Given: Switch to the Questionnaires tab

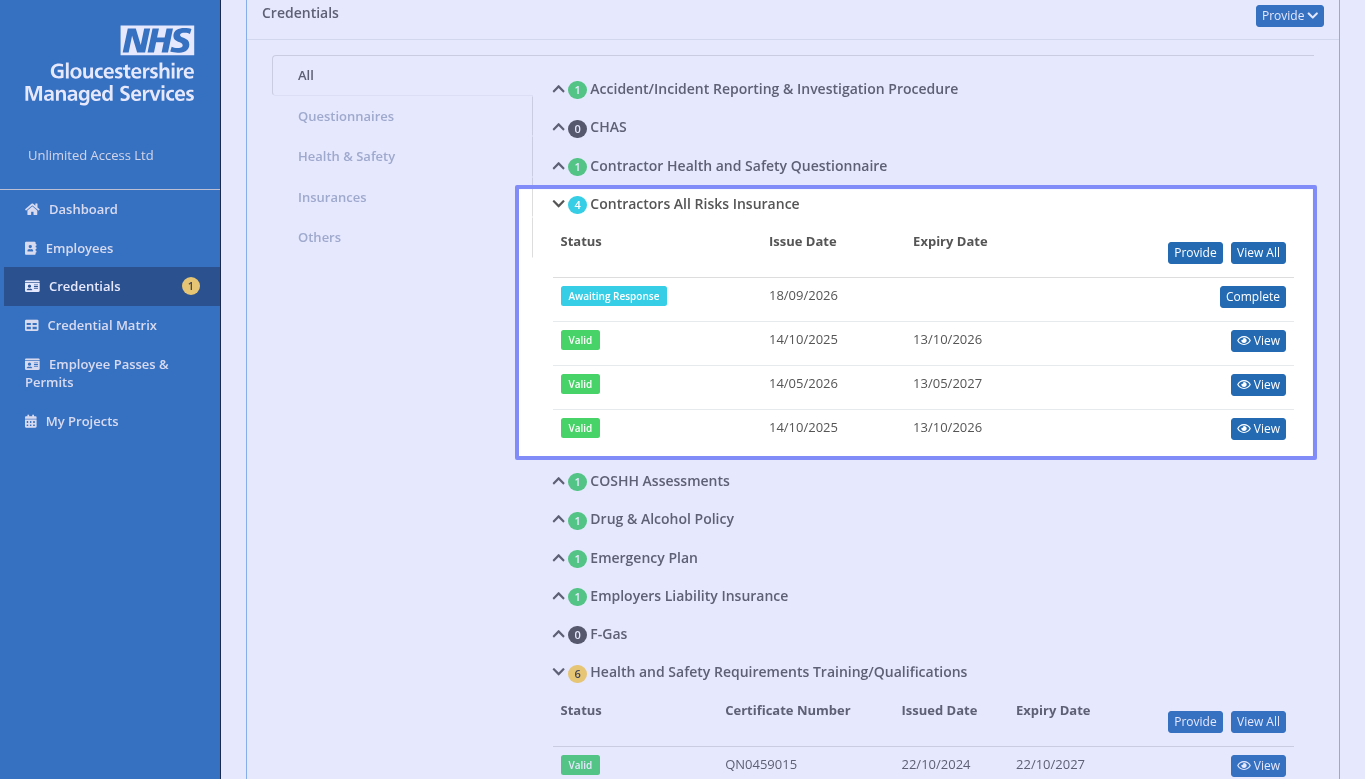Looking at the screenshot, I should click(346, 116).
